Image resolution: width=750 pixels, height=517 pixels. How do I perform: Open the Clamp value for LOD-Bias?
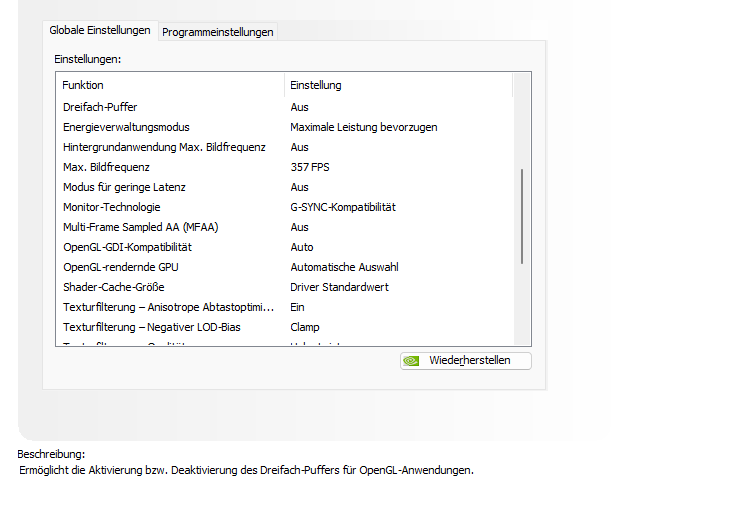(305, 328)
